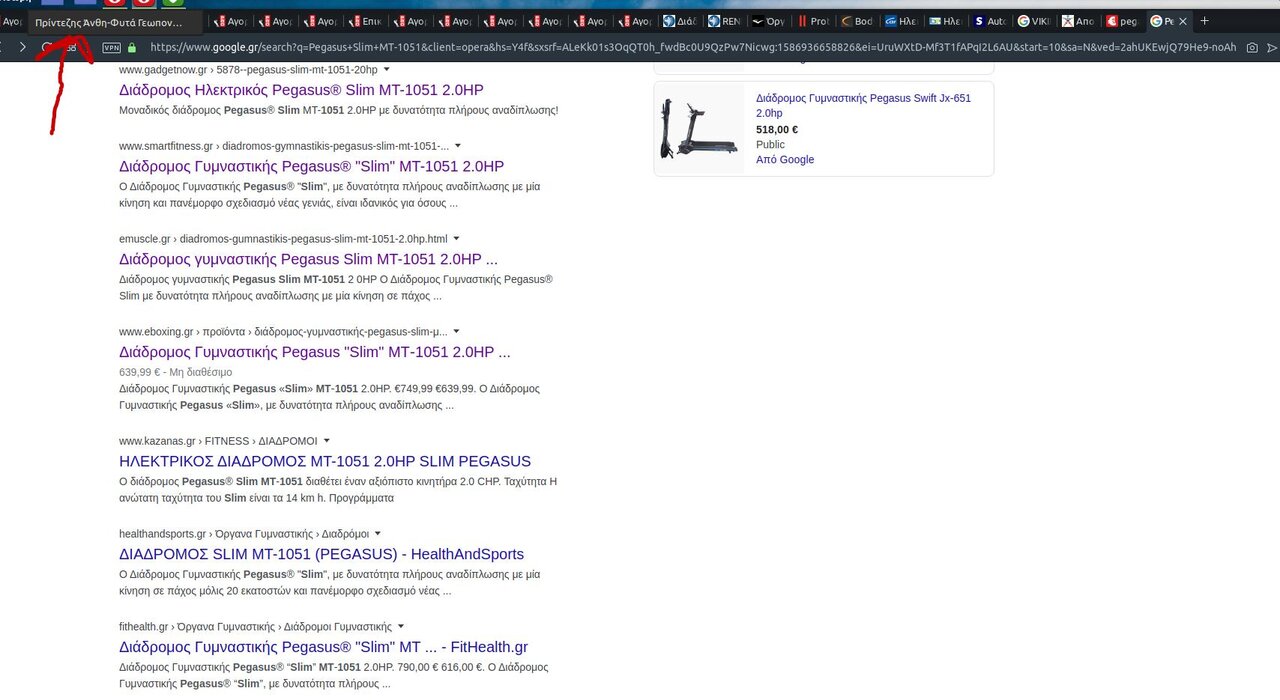Viewport: 1280px width, 700px height.
Task: Switch to the 'Prot' tab
Action: (814, 21)
